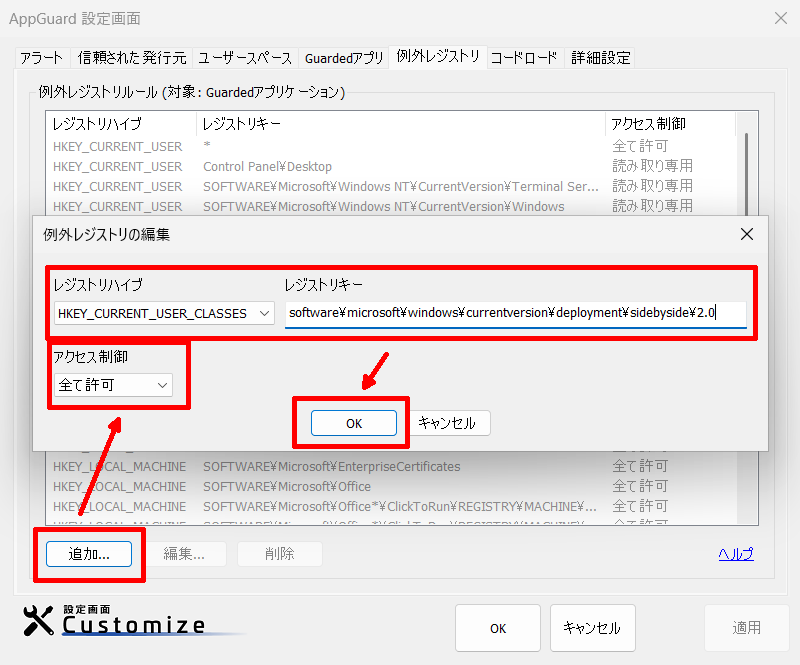Select the 詳細設定 tab
This screenshot has width=800, height=665.
600,58
